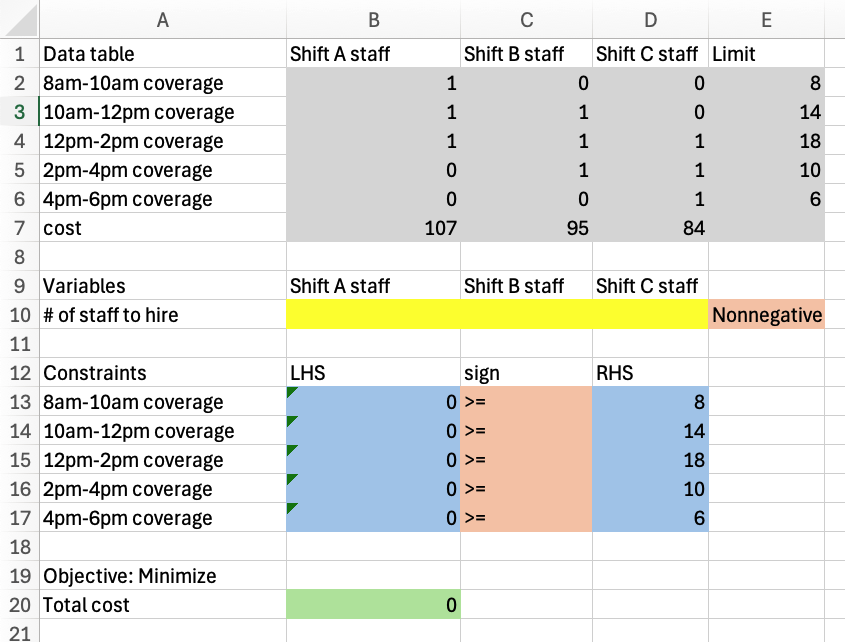Select the yellow Shift C staff input cell
The width and height of the screenshot is (845, 642).
[x=650, y=314]
